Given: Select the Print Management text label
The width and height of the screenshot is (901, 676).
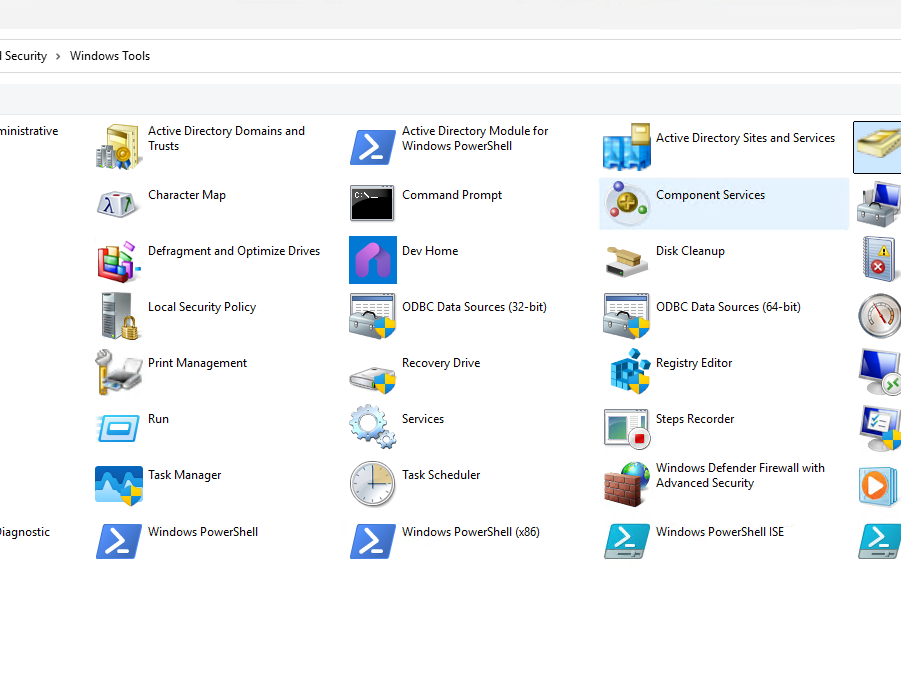Looking at the screenshot, I should click(x=197, y=363).
